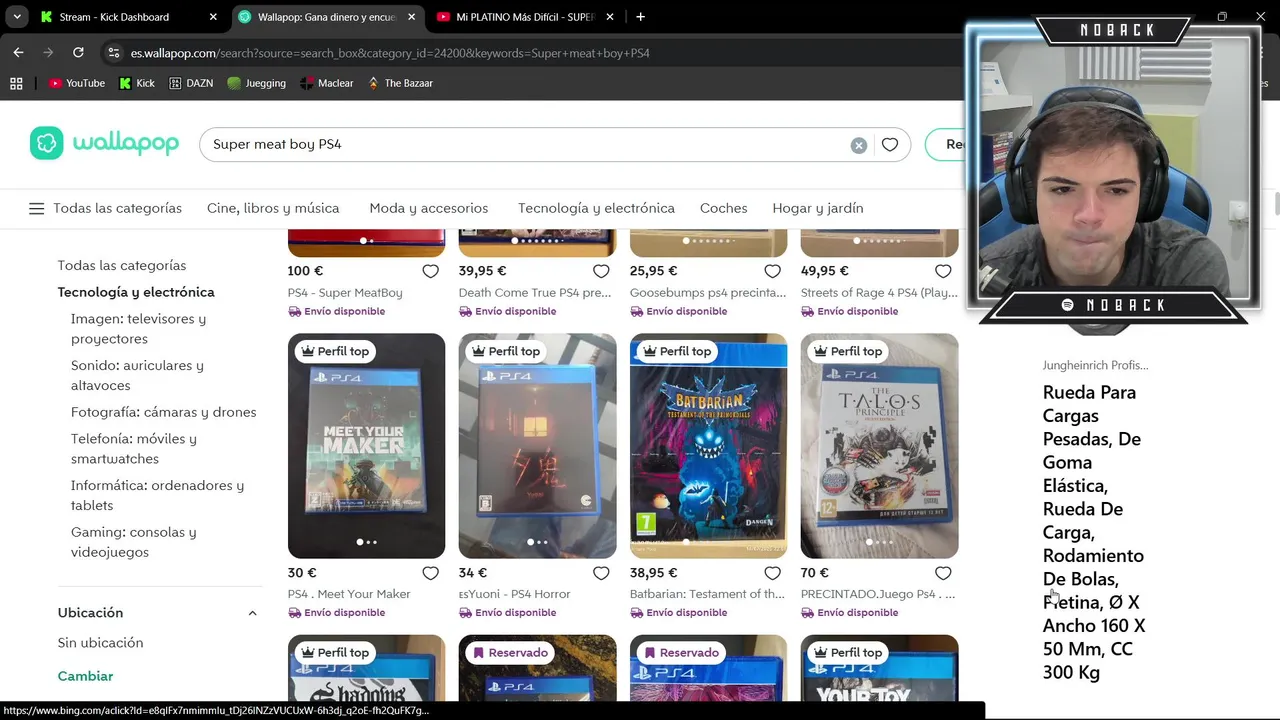Favorite the Batbarian listing
Image resolution: width=1280 pixels, height=720 pixels.
pos(772,573)
